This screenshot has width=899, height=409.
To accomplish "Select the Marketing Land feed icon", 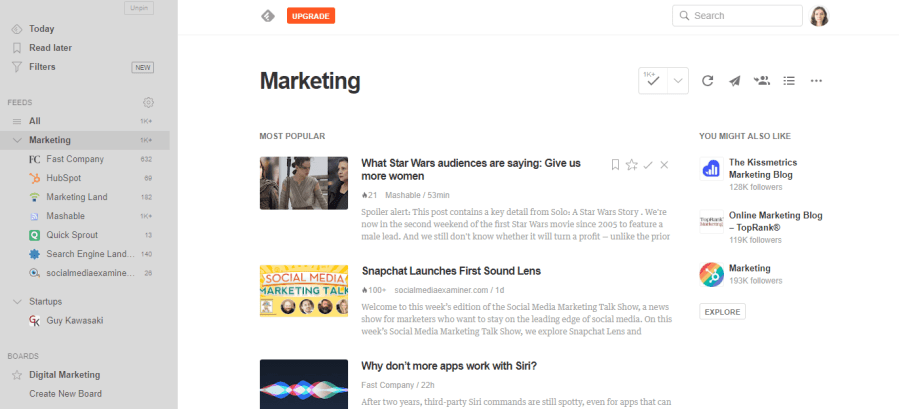I will point(34,197).
